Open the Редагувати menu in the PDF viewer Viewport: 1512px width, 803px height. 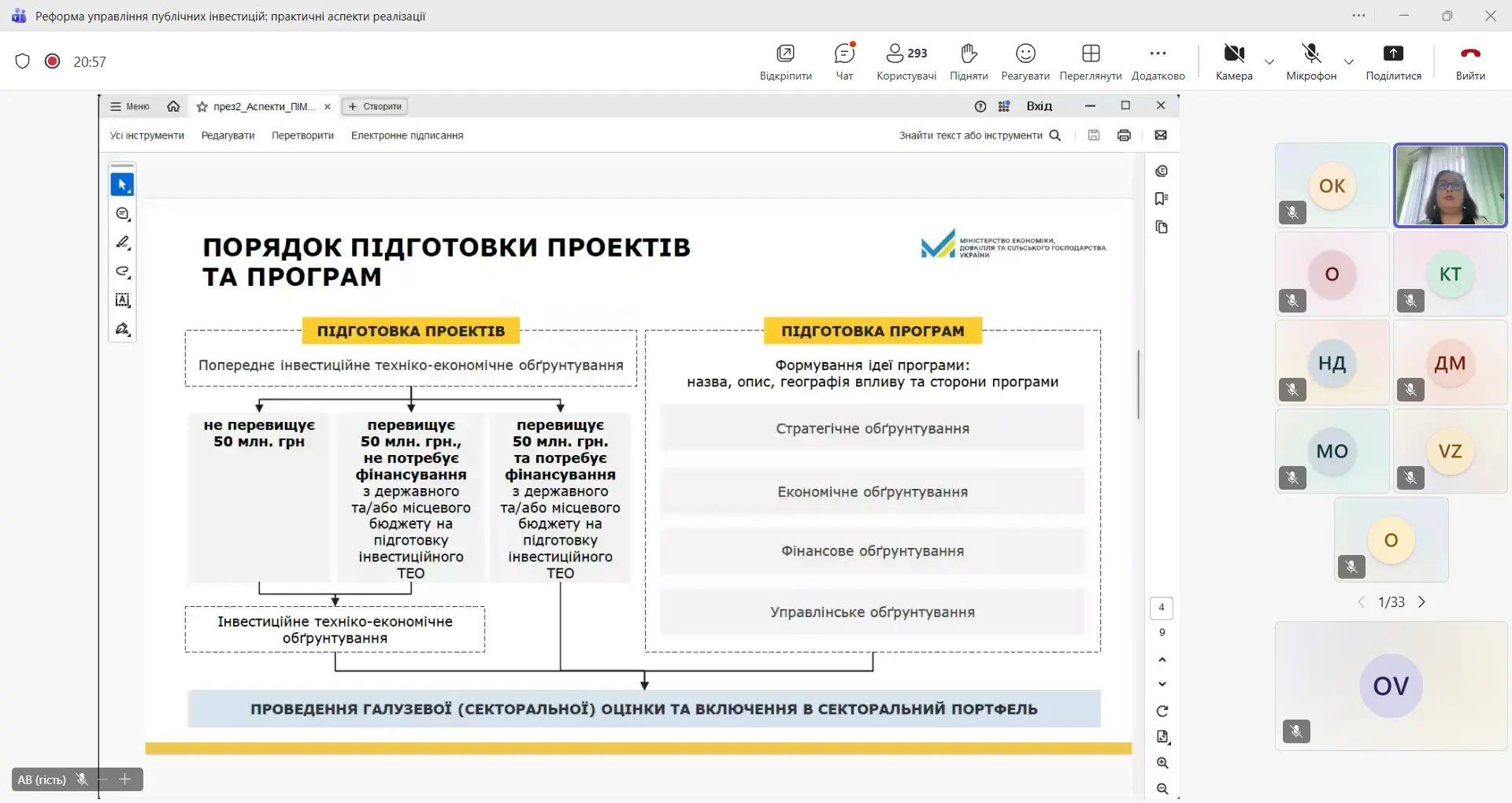[228, 135]
